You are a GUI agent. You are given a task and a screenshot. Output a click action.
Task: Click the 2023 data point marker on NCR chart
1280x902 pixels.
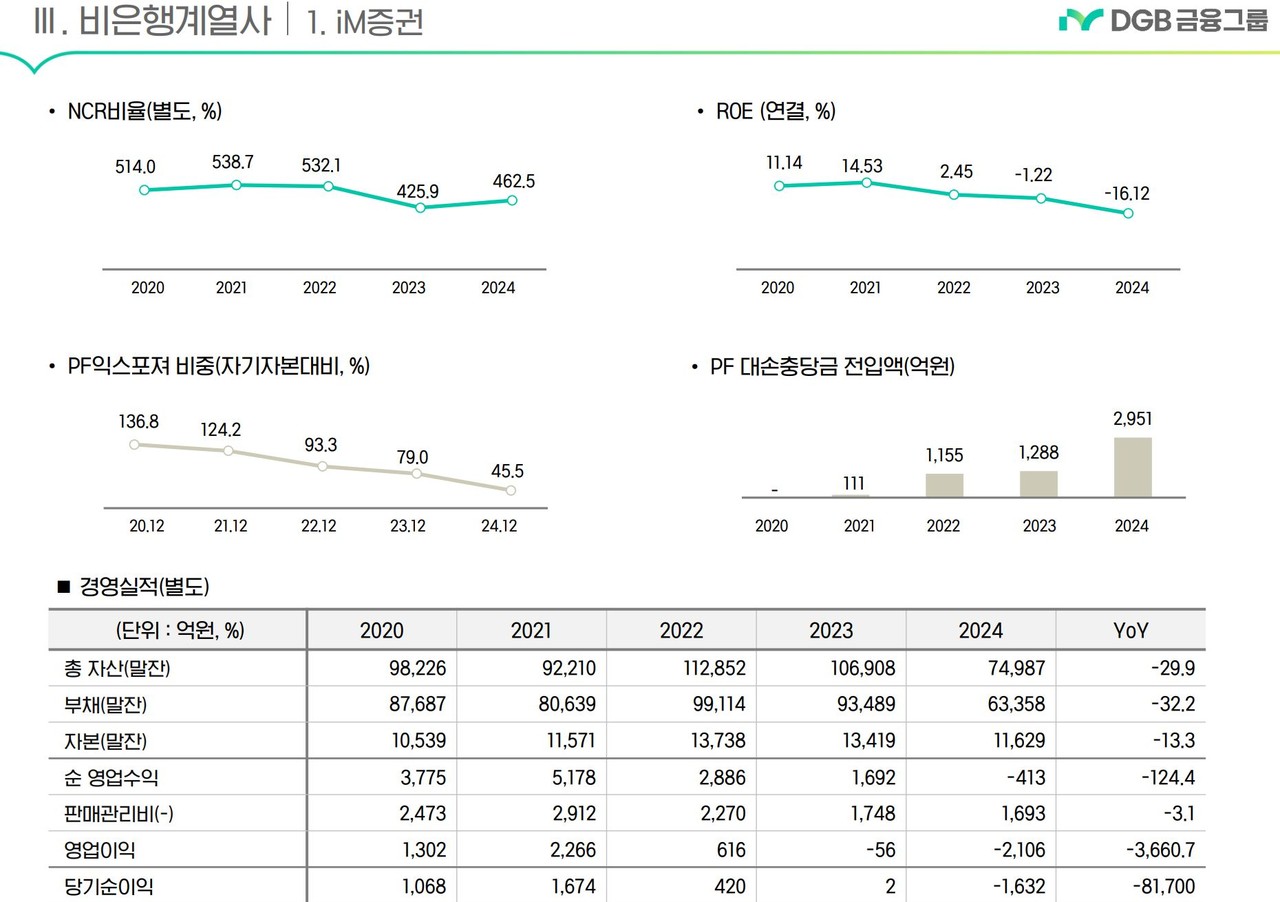tap(420, 208)
